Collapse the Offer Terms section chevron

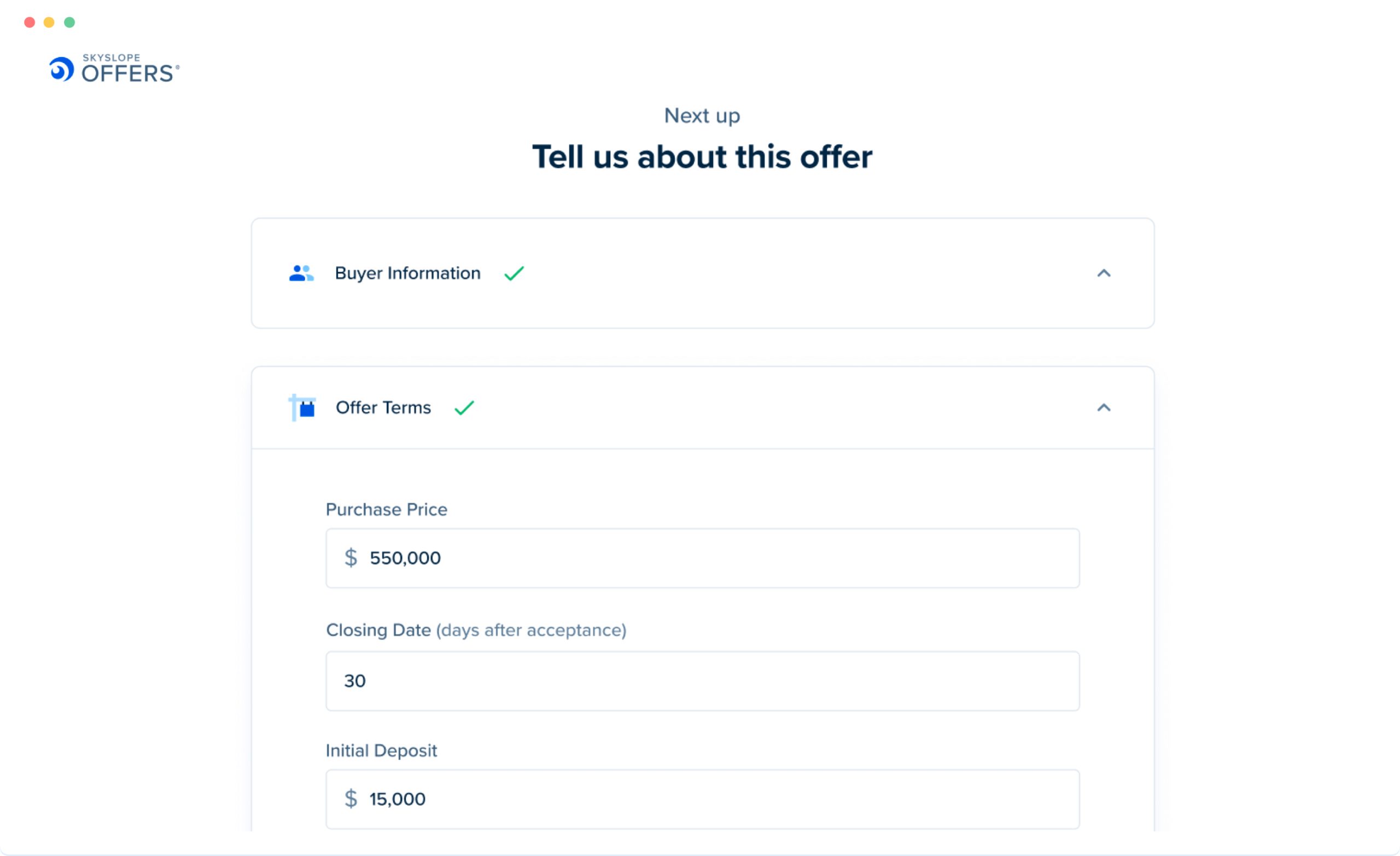pos(1104,407)
